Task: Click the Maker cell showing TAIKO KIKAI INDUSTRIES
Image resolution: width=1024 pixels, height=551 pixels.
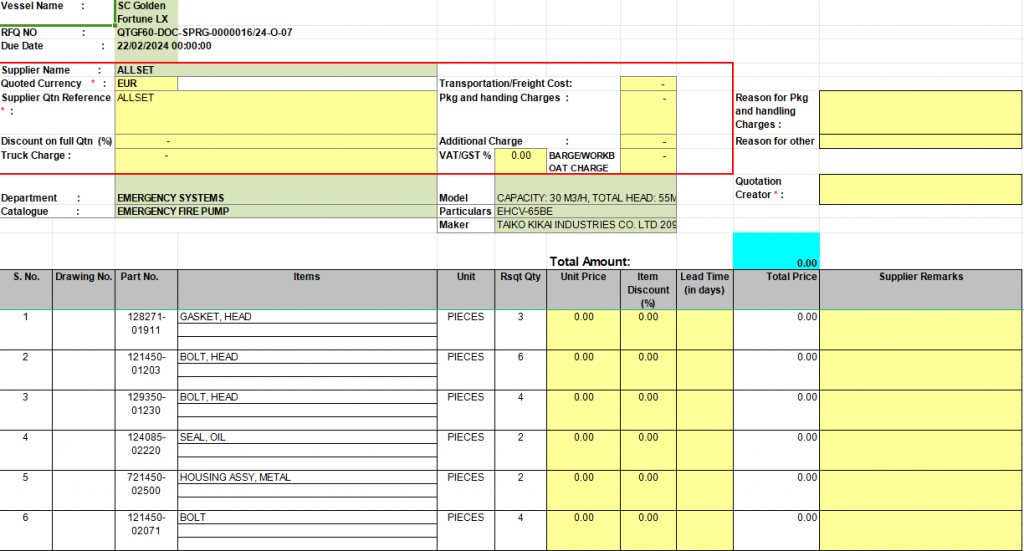Action: coord(586,225)
